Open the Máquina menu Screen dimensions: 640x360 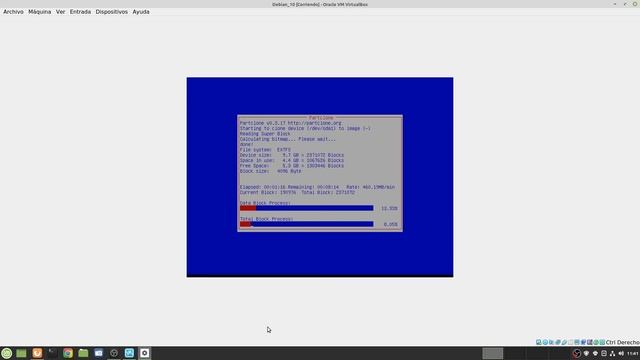(40, 12)
